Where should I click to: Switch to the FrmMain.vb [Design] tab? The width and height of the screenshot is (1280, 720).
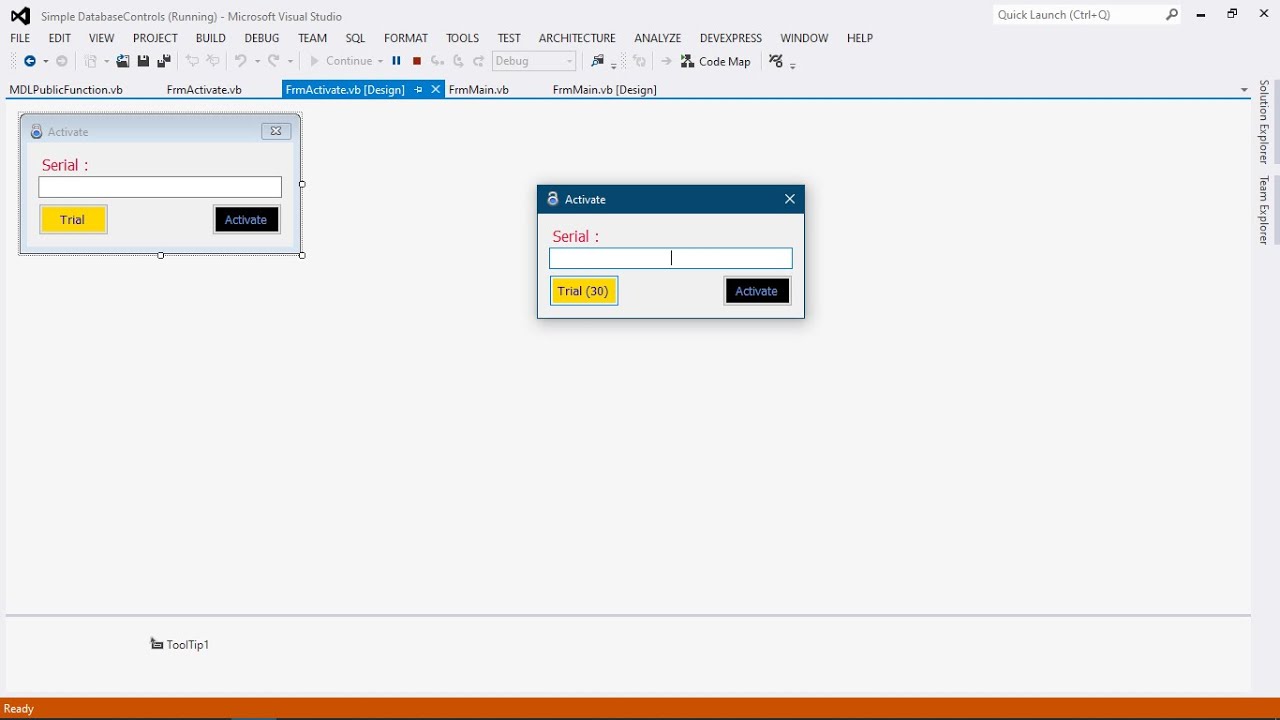point(604,90)
